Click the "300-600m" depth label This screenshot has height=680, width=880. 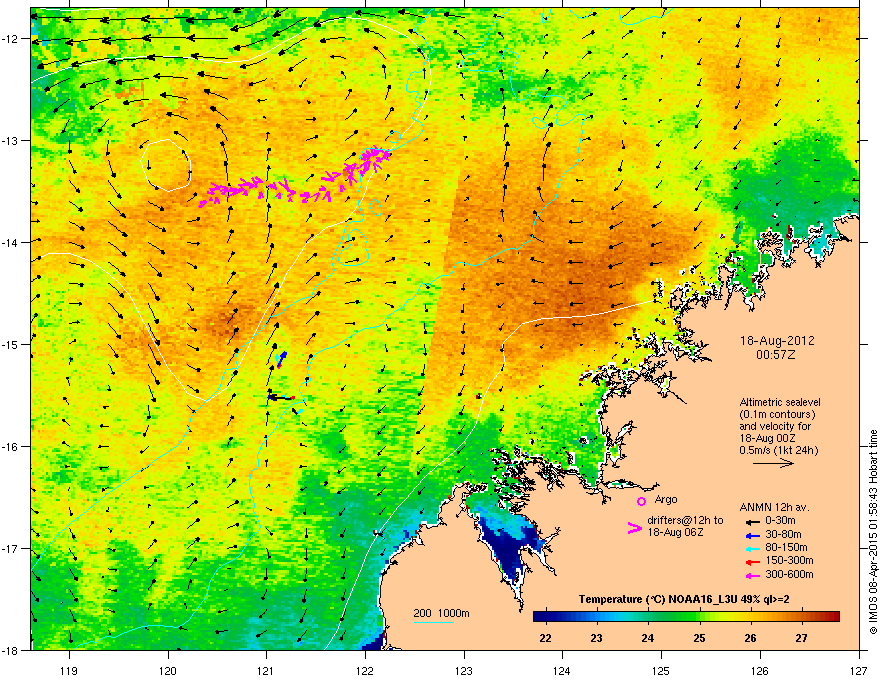790,575
